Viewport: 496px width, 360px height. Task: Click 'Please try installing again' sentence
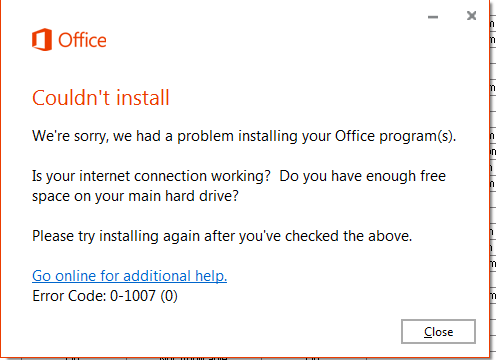222,236
